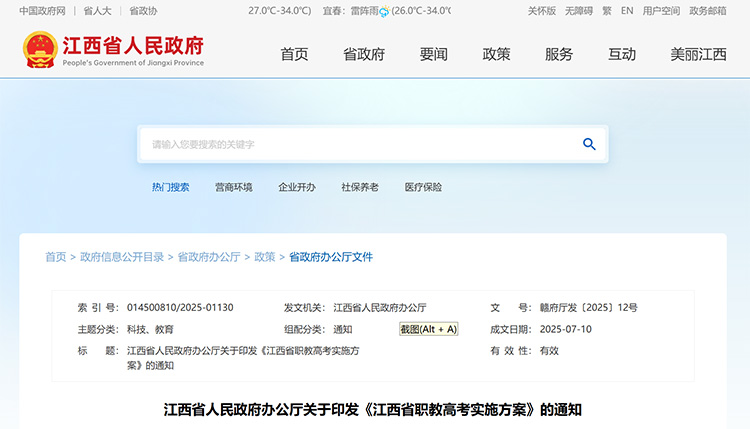This screenshot has height=429, width=750.
Task: Select the 热门搜索 label
Action: [171, 187]
